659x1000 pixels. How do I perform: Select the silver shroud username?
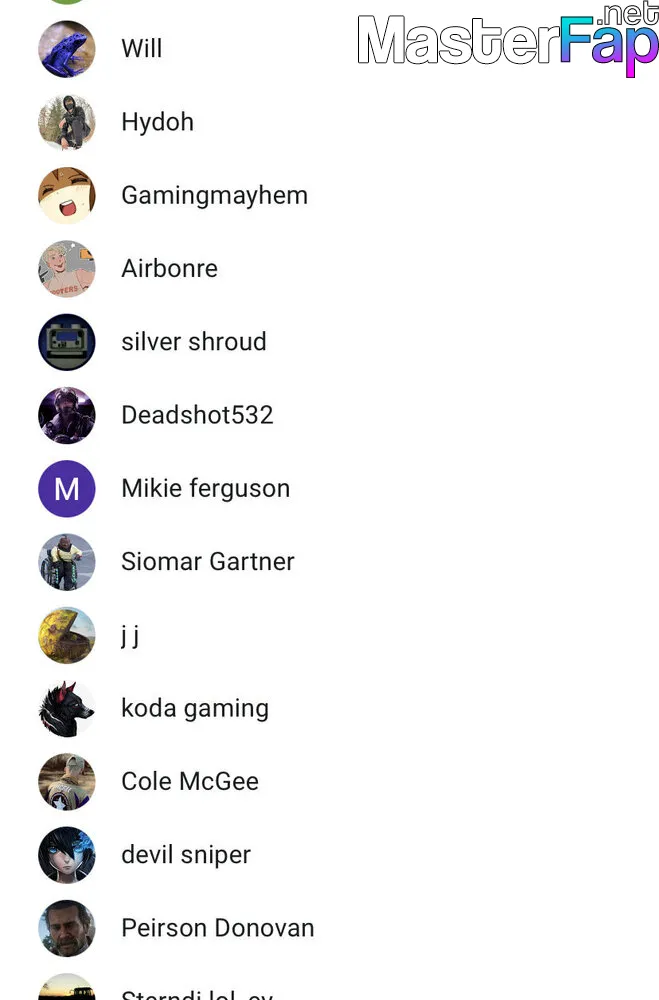[194, 342]
